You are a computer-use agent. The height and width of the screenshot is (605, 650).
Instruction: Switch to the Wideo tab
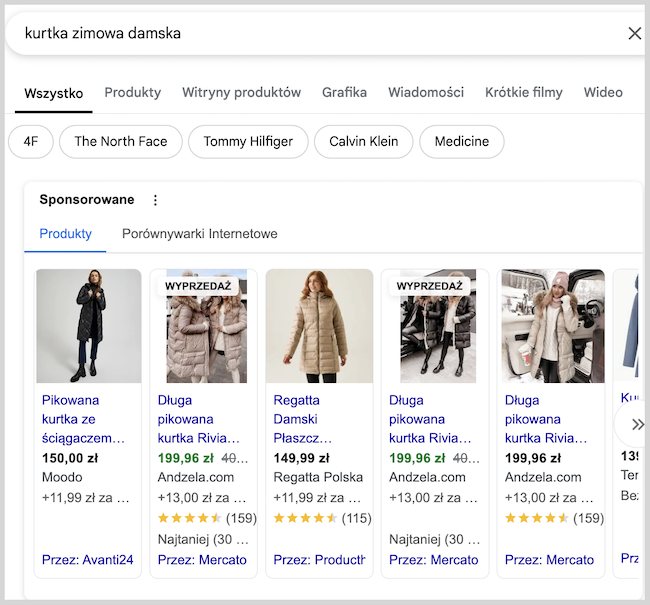(603, 92)
